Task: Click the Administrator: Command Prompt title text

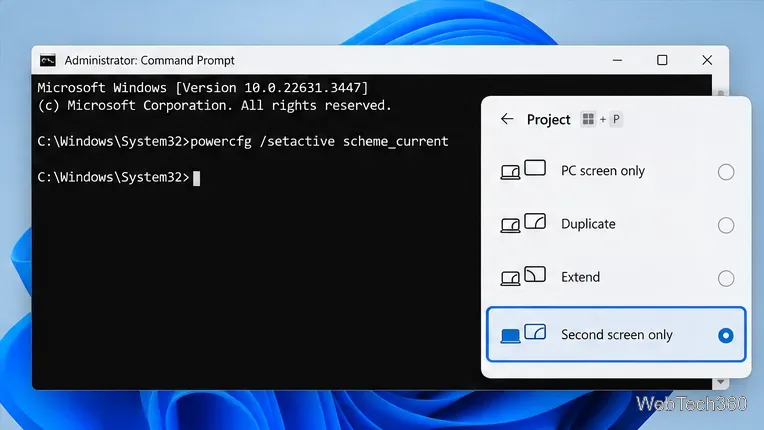Action: pyautogui.click(x=150, y=60)
